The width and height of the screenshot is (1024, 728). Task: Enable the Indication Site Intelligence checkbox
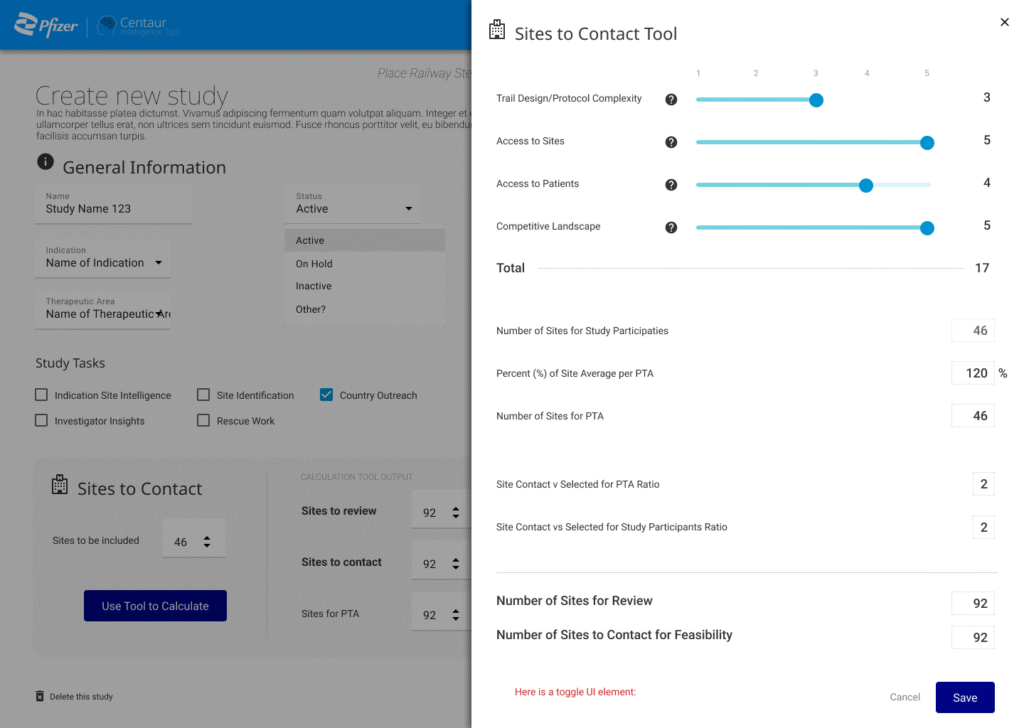pyautogui.click(x=41, y=395)
